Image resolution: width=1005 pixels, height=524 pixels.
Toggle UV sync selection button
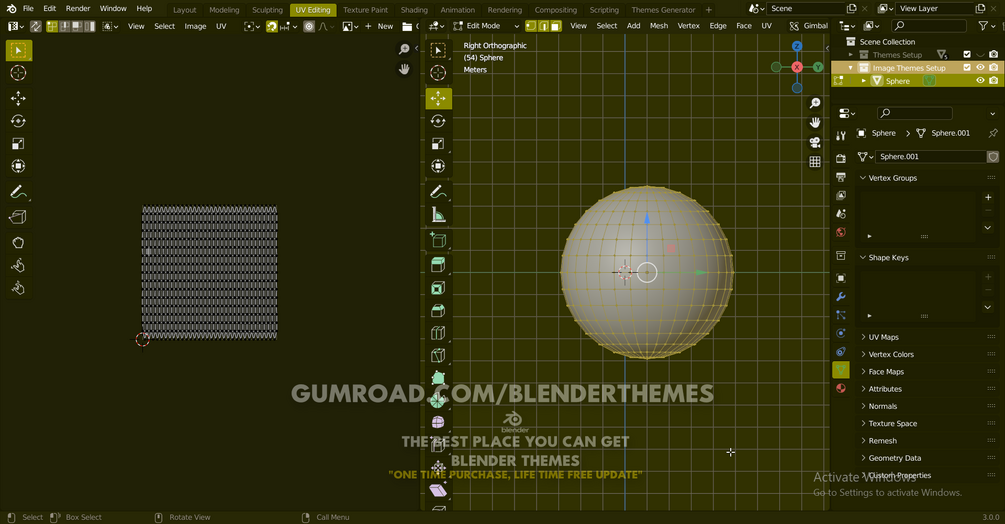click(36, 26)
